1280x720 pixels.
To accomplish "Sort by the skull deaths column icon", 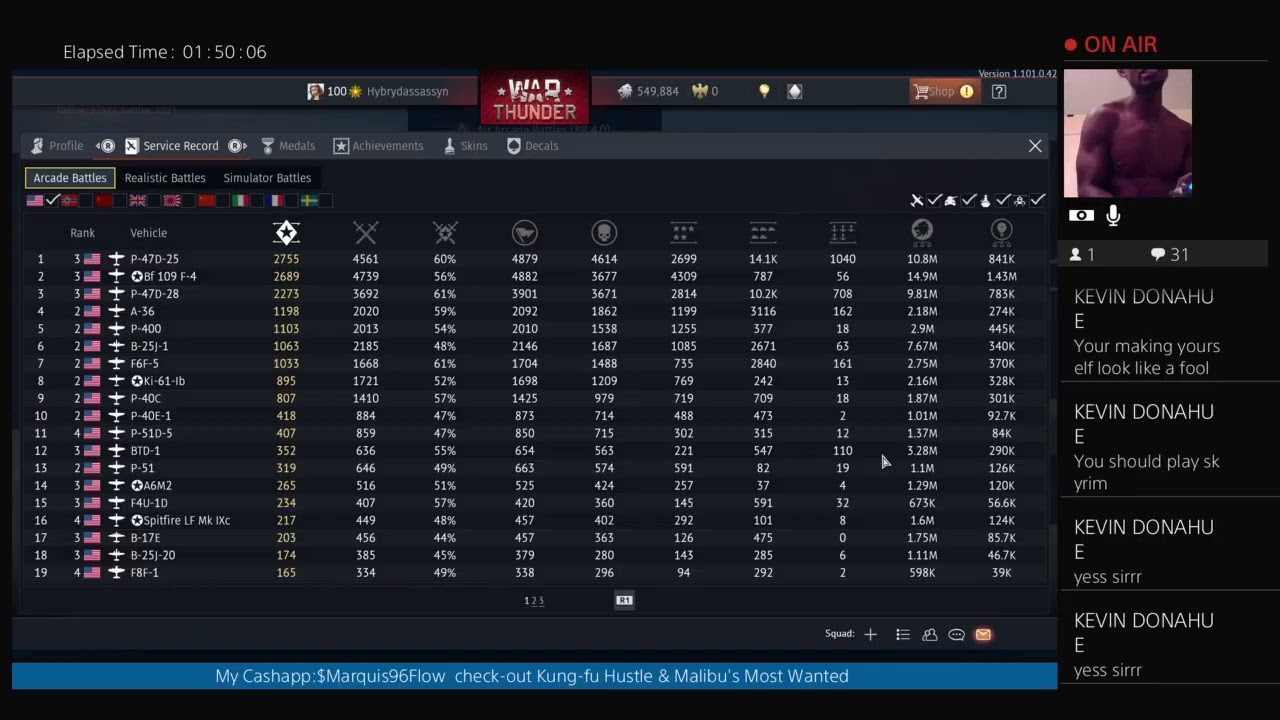I will pos(604,233).
